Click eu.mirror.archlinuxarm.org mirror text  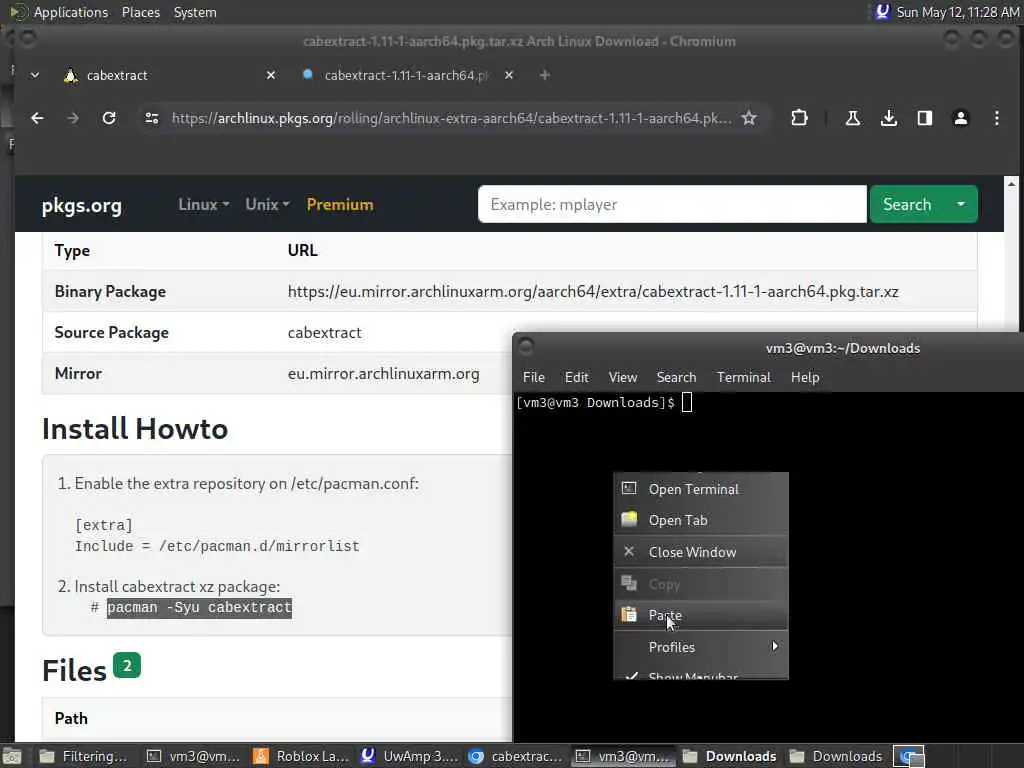coord(383,374)
